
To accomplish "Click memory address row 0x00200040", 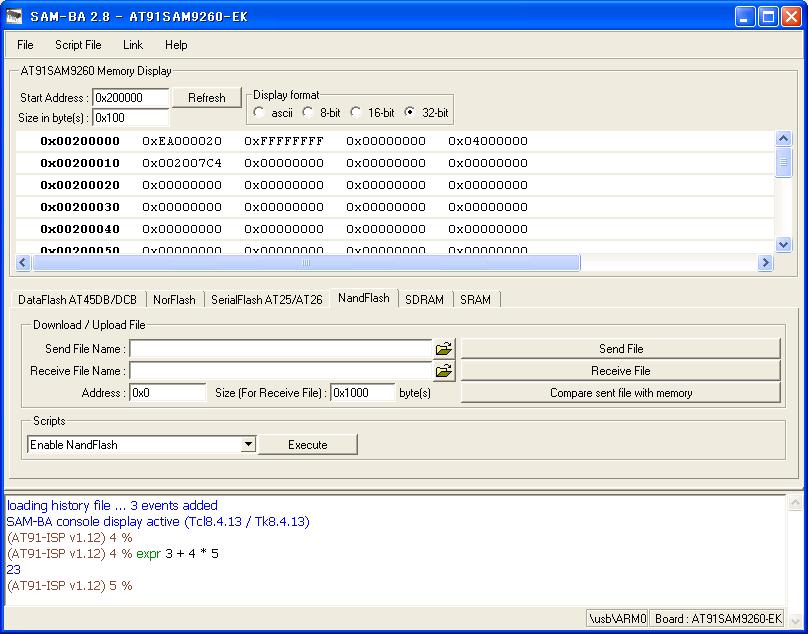I will point(80,229).
